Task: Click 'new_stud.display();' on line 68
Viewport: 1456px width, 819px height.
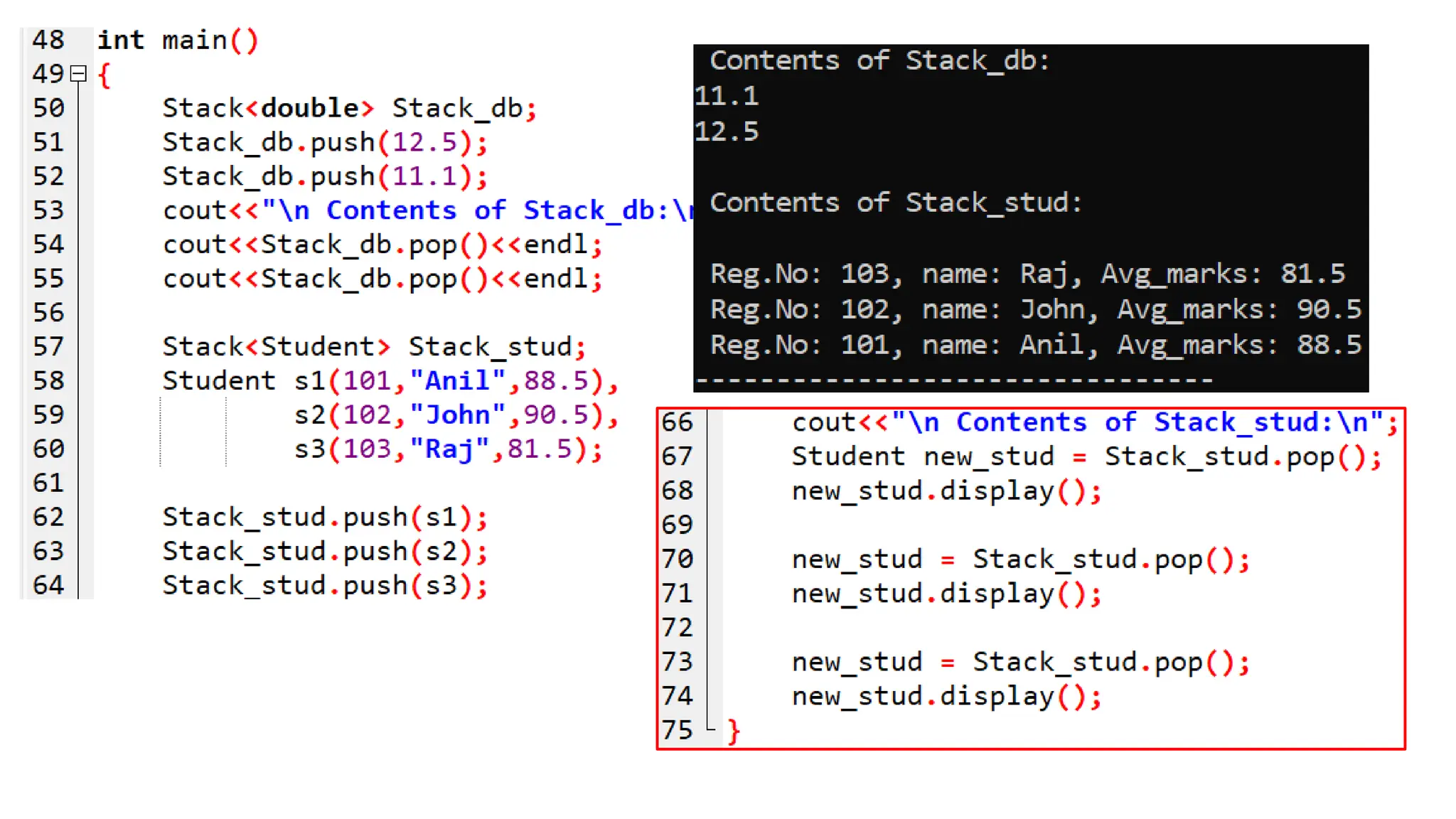Action: point(947,491)
